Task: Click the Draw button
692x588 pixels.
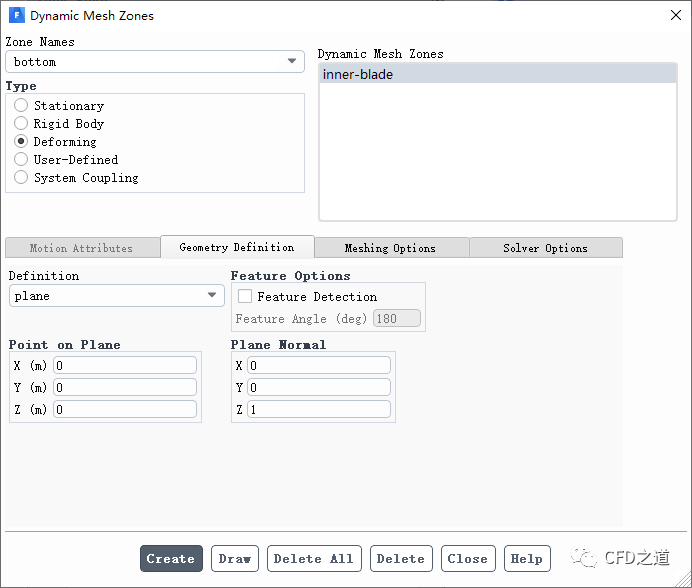Action: point(235,559)
